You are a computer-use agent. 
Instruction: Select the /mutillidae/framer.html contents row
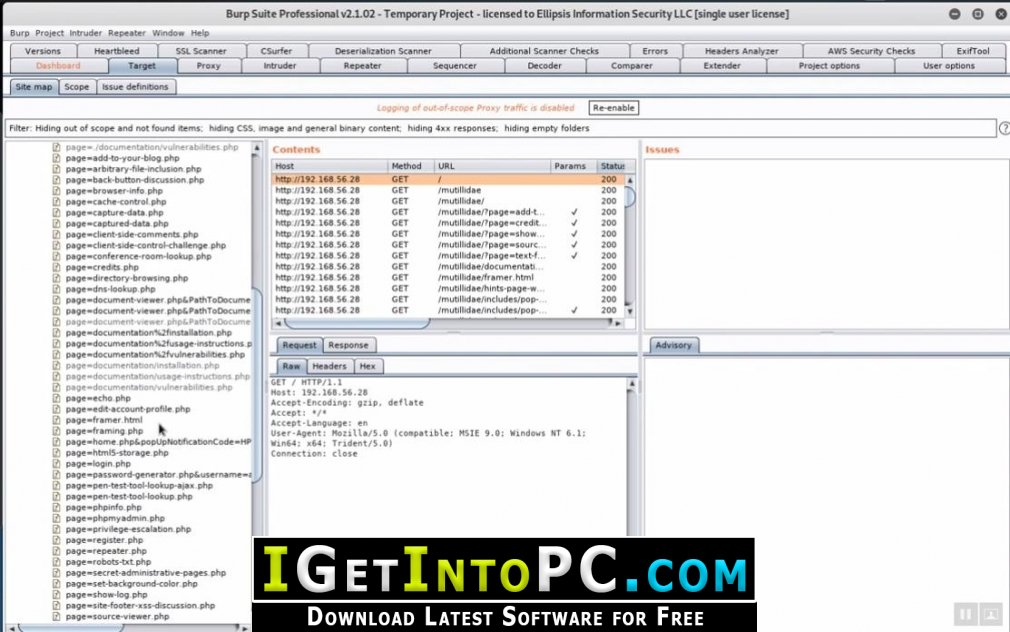pyautogui.click(x=448, y=278)
